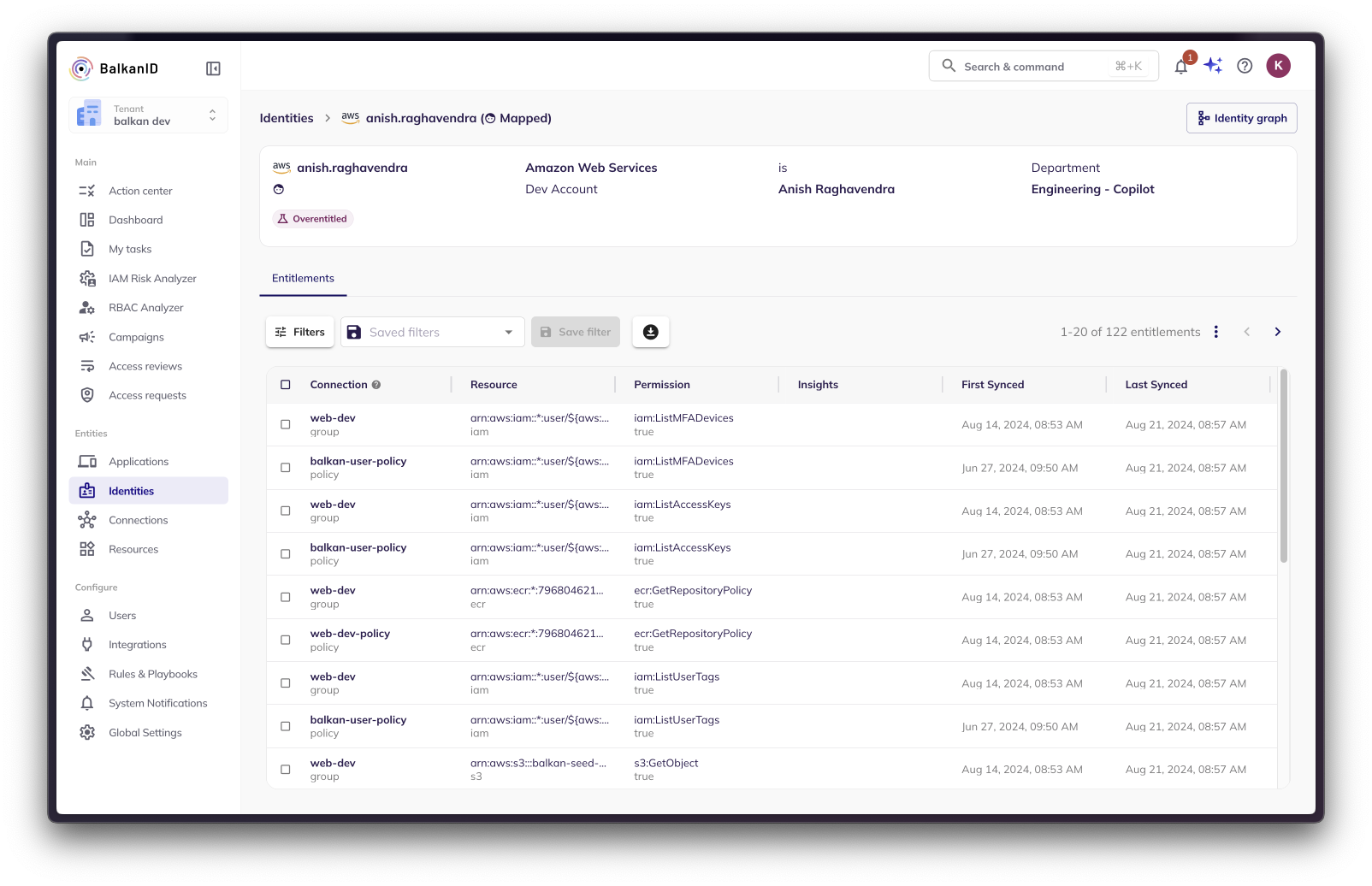The height and width of the screenshot is (886, 1372).
Task: Open Dashboard from the sidebar
Action: coord(149,220)
